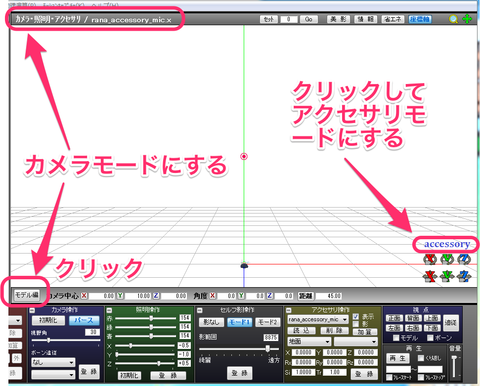Click 初期化 in the camera panel

(x=48, y=320)
